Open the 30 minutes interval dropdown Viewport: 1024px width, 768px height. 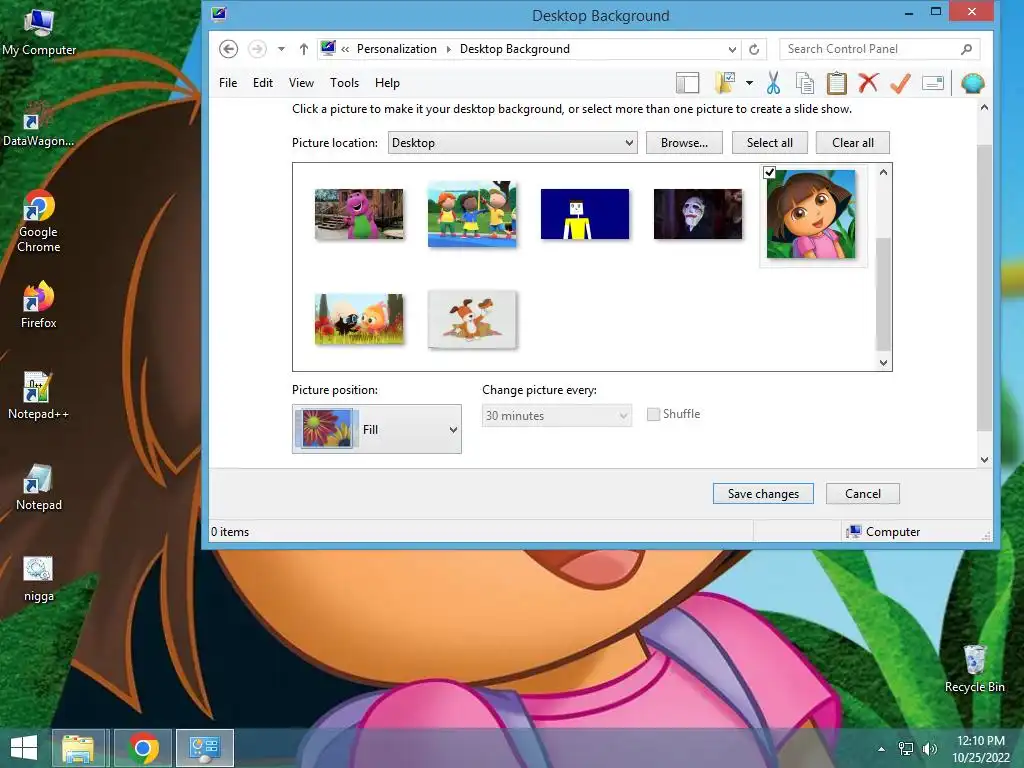point(556,416)
